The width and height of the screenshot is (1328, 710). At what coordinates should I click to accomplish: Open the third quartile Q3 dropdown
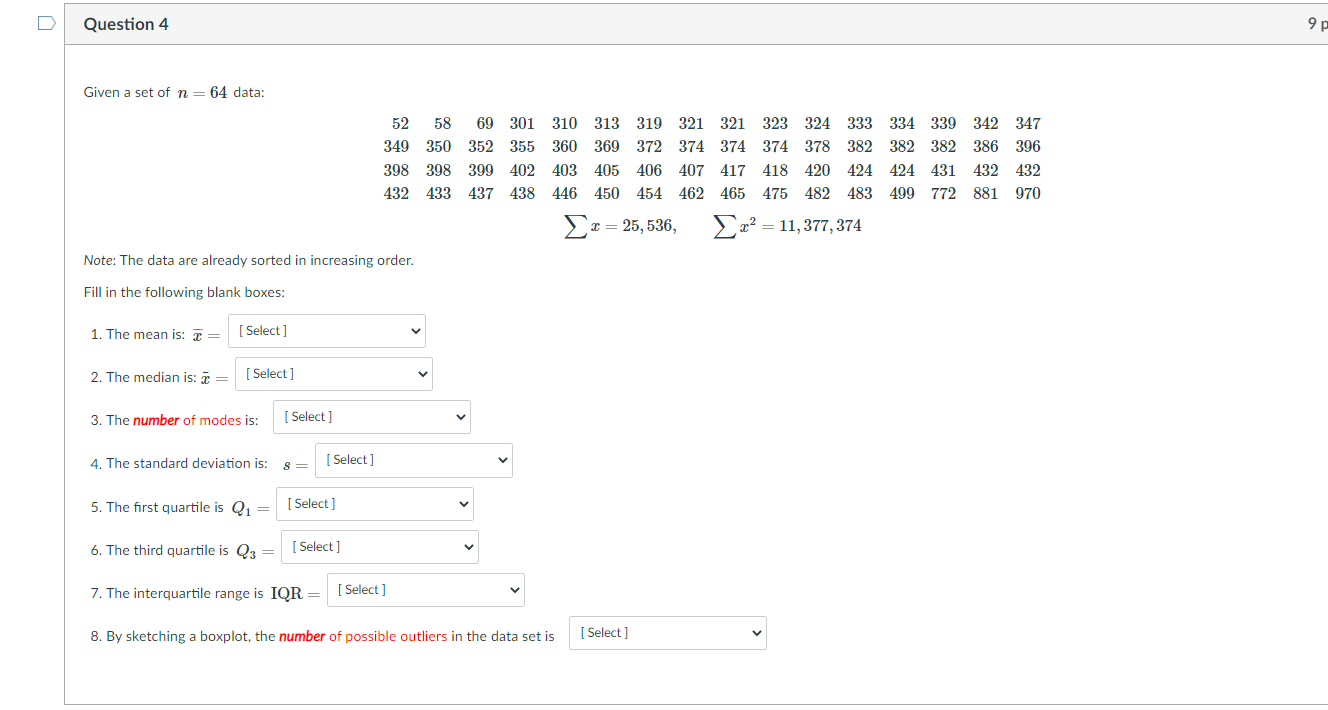[x=379, y=546]
